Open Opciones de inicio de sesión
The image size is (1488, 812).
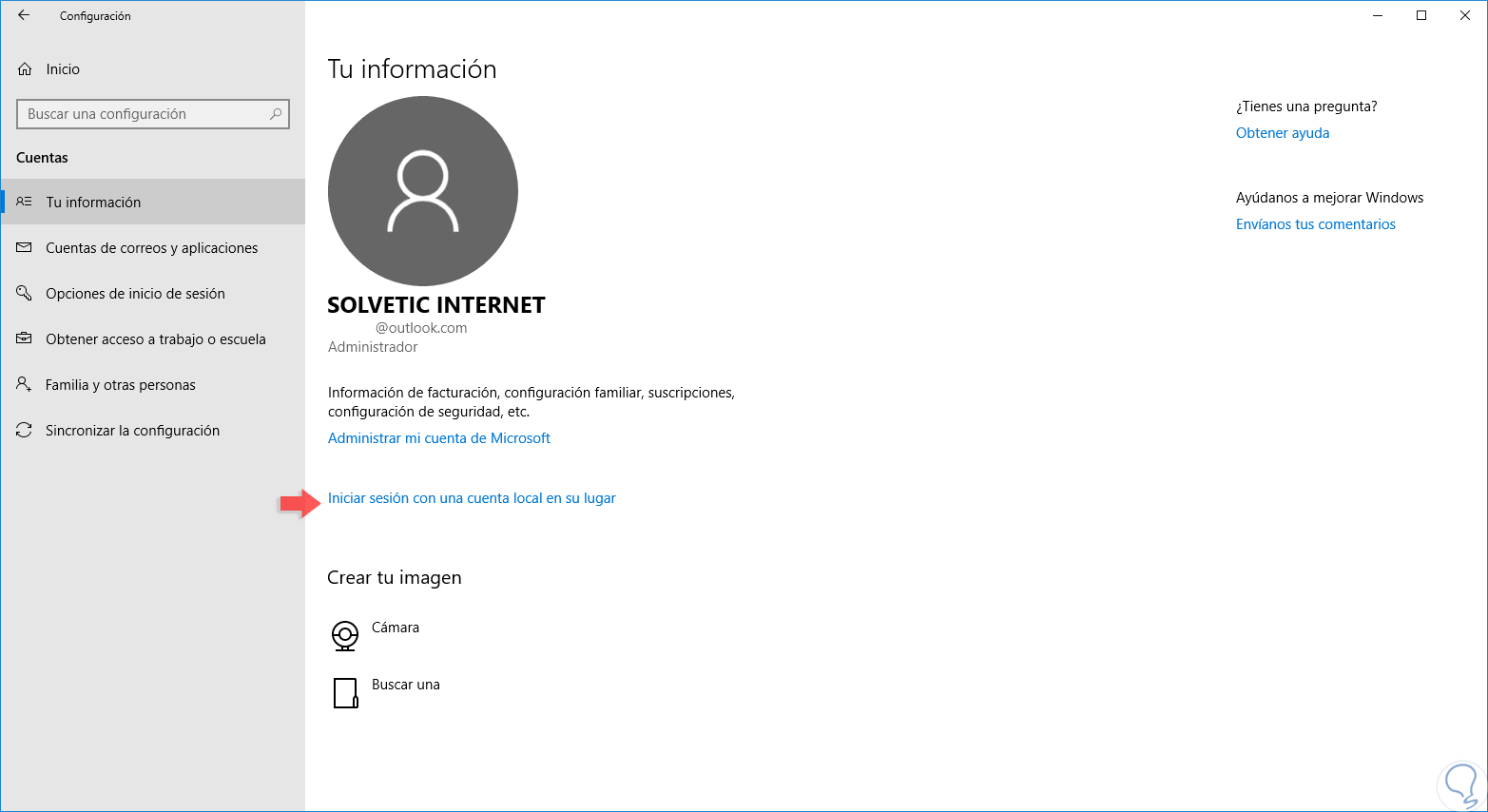(x=153, y=293)
